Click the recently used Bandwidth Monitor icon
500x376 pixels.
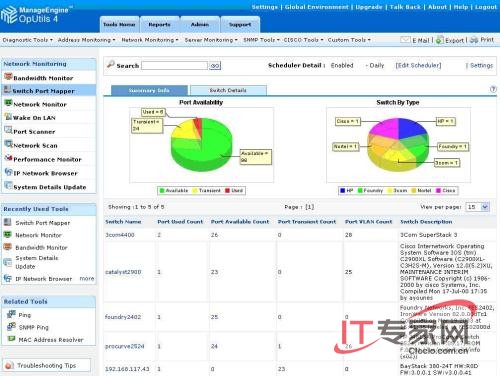(7, 247)
